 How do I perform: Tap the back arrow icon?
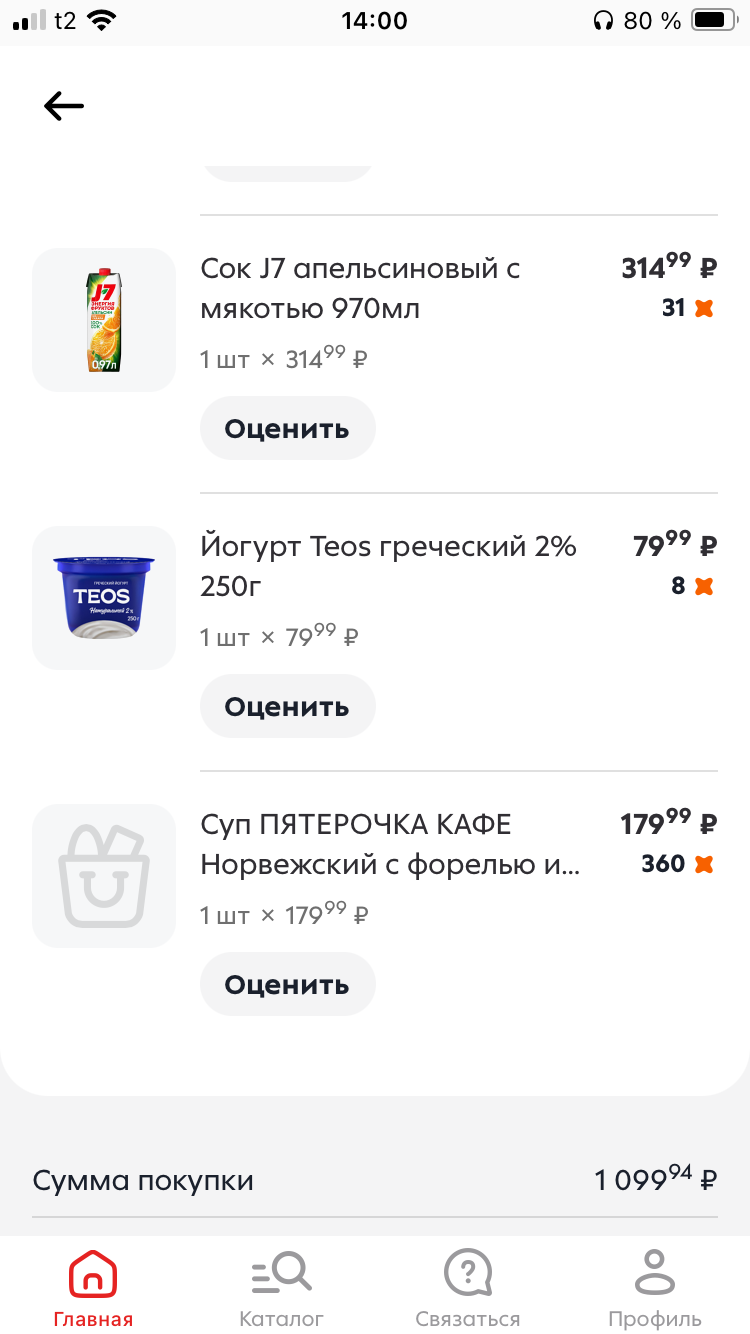[x=64, y=106]
